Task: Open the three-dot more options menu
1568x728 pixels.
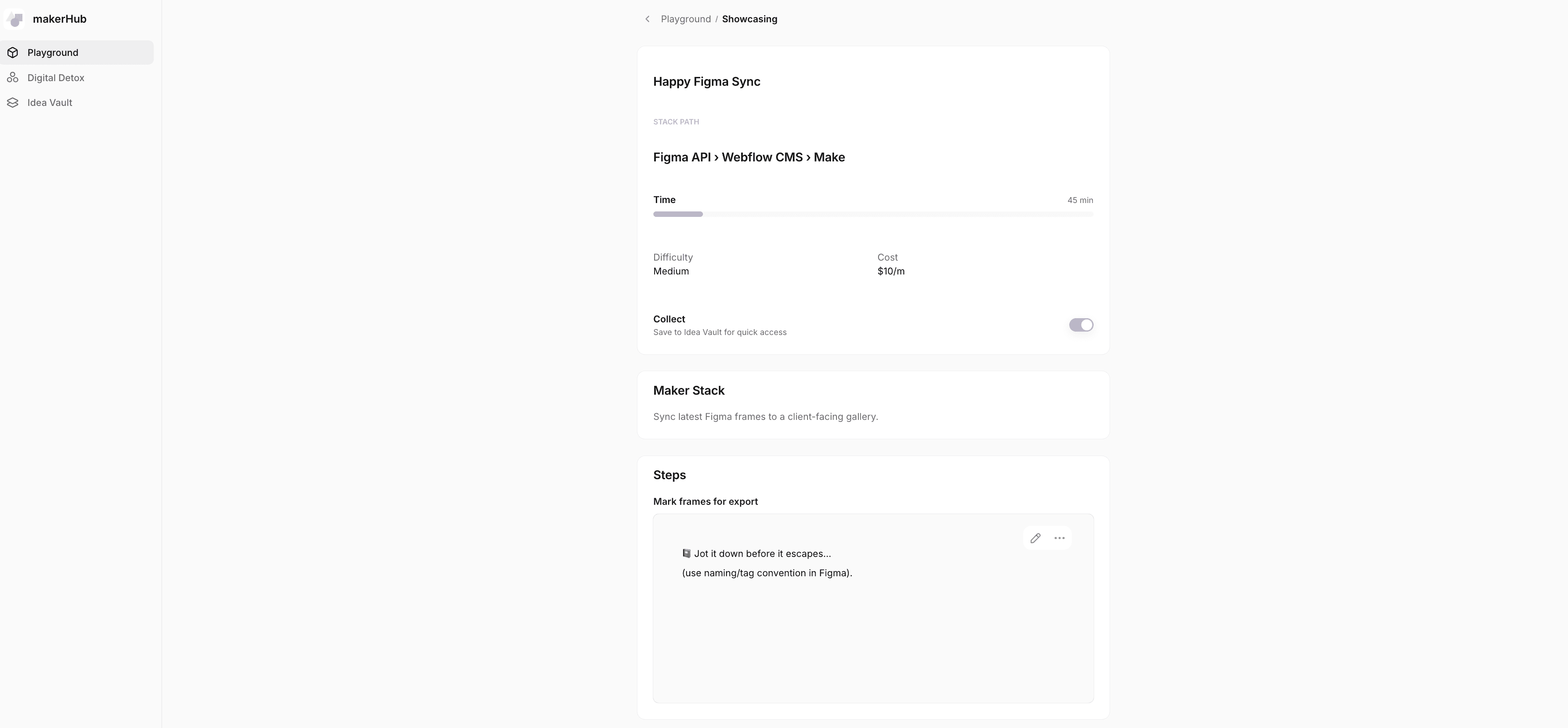Action: pos(1059,538)
